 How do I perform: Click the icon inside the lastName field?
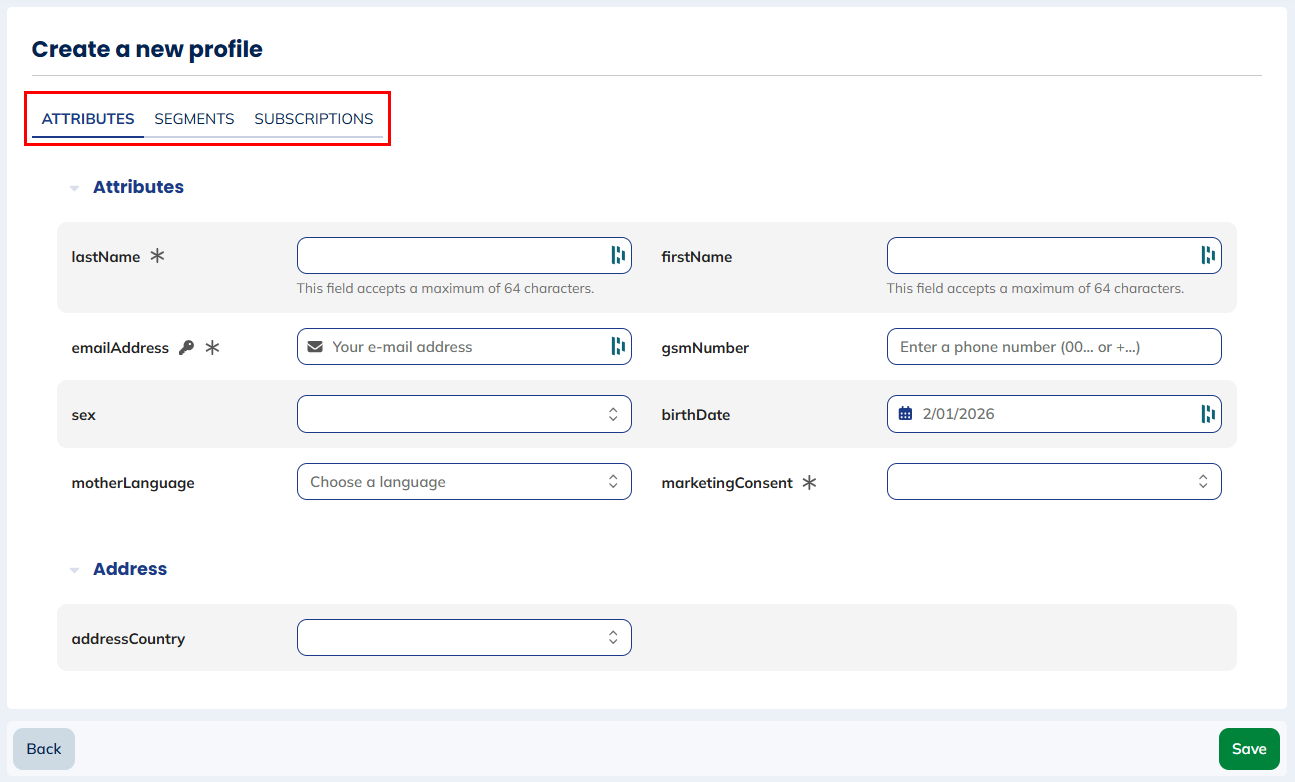tap(617, 255)
